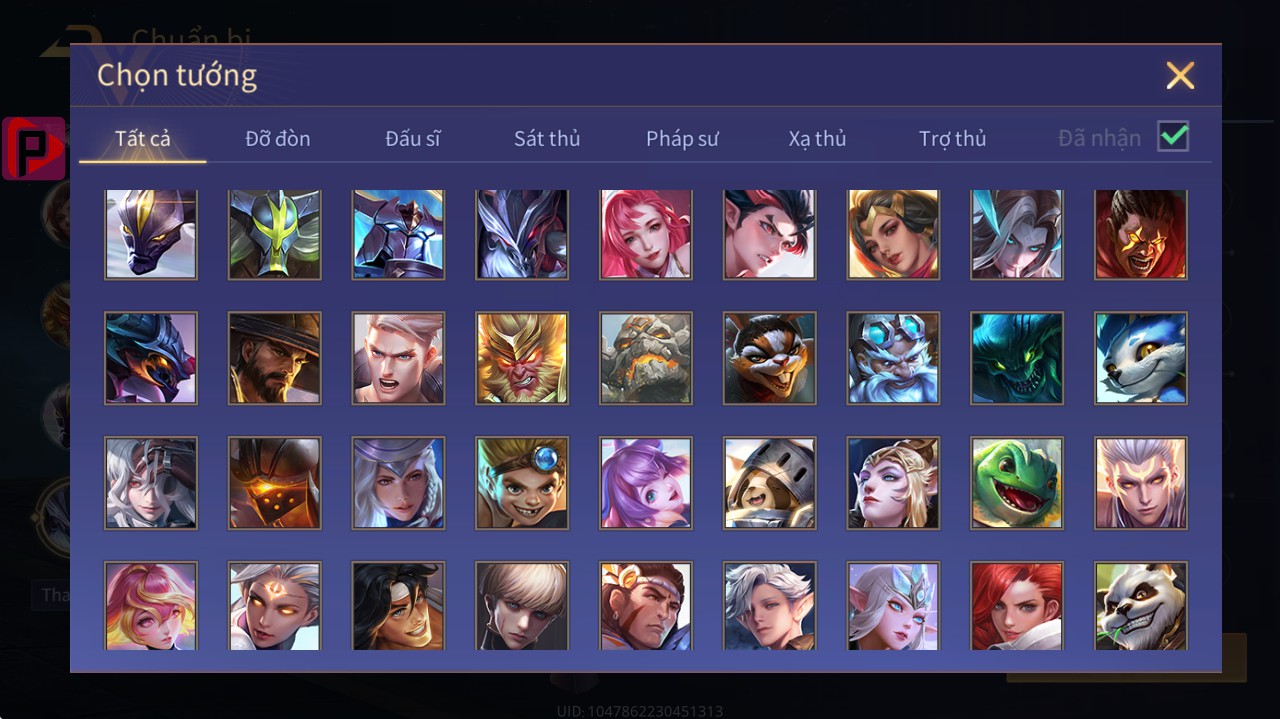Close the Chọn tướng dialog

1180,76
